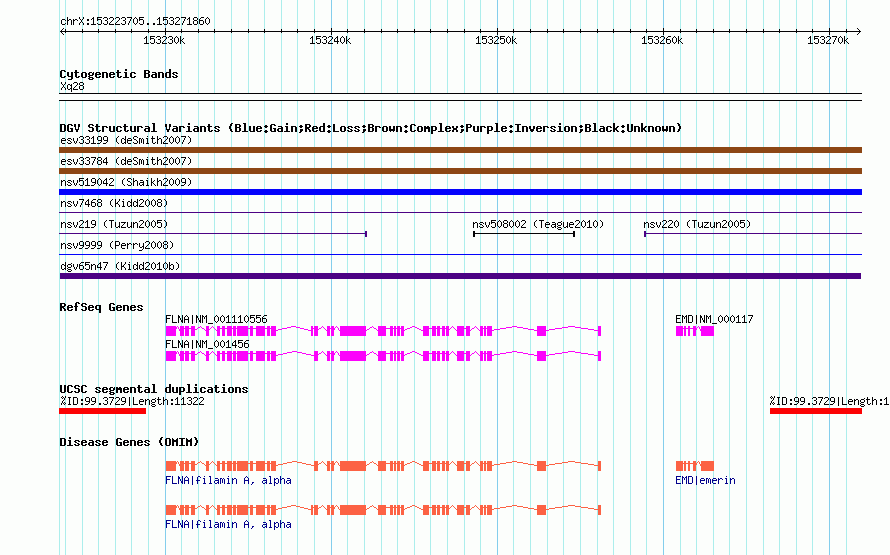The width and height of the screenshot is (890, 555).
Task: Select the nsv9999 (Perry2008) variant label
Action: [x=117, y=245]
